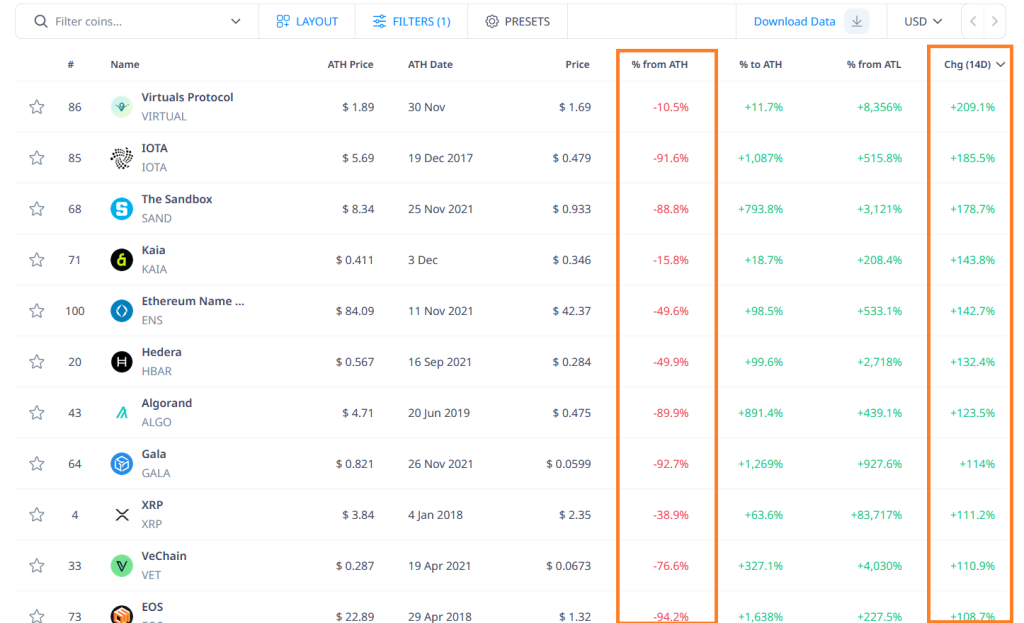Click the Virtuals Protocol coin logo
Image resolution: width=1024 pixels, height=623 pixels.
pyautogui.click(x=121, y=106)
